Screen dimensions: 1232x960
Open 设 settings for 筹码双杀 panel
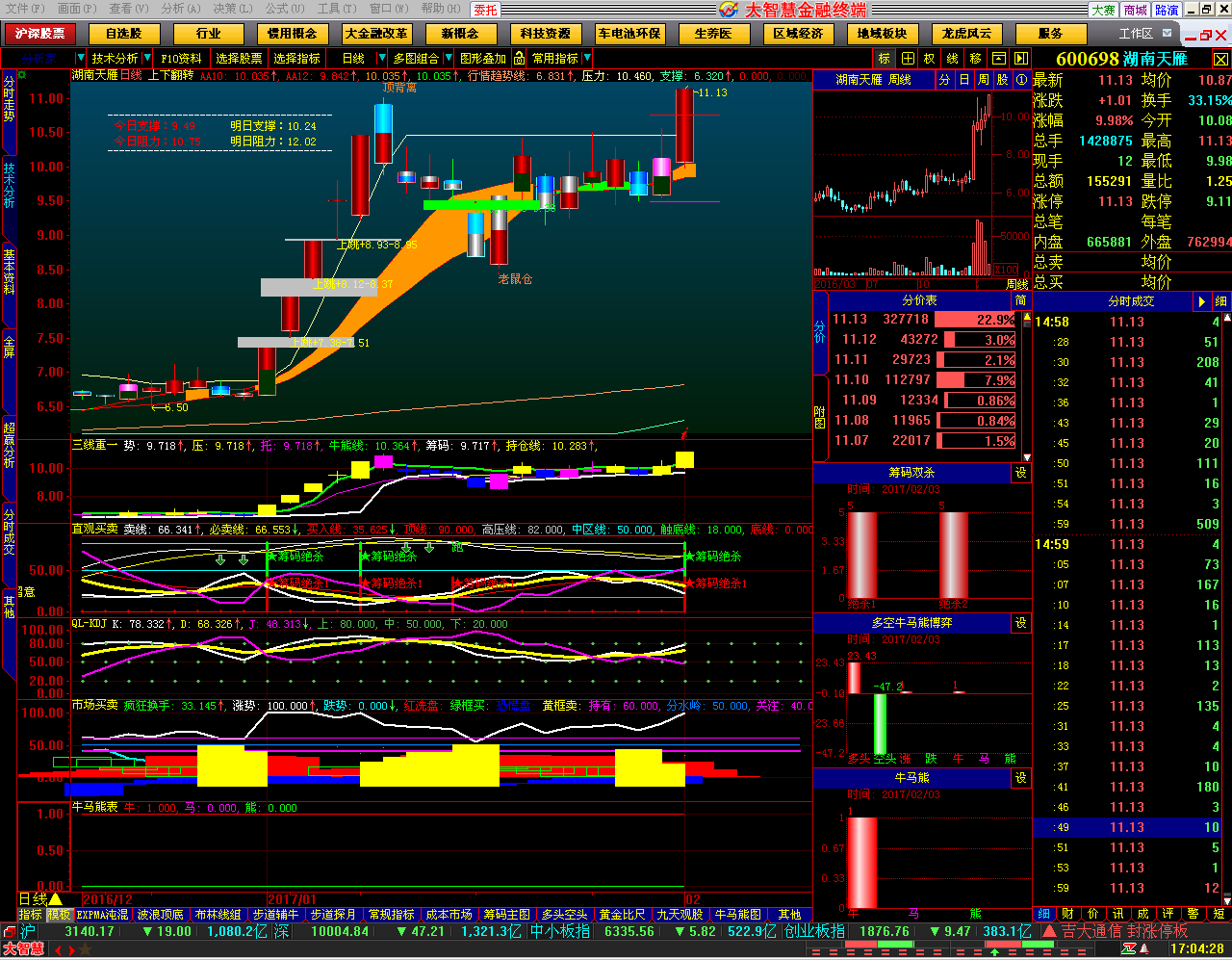click(1021, 473)
